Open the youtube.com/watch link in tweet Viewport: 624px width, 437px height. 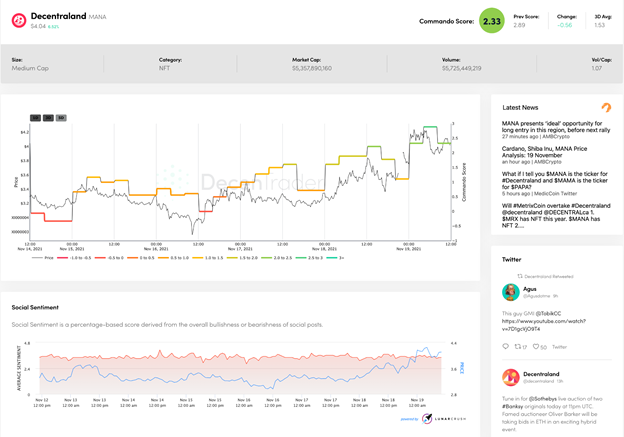point(544,325)
